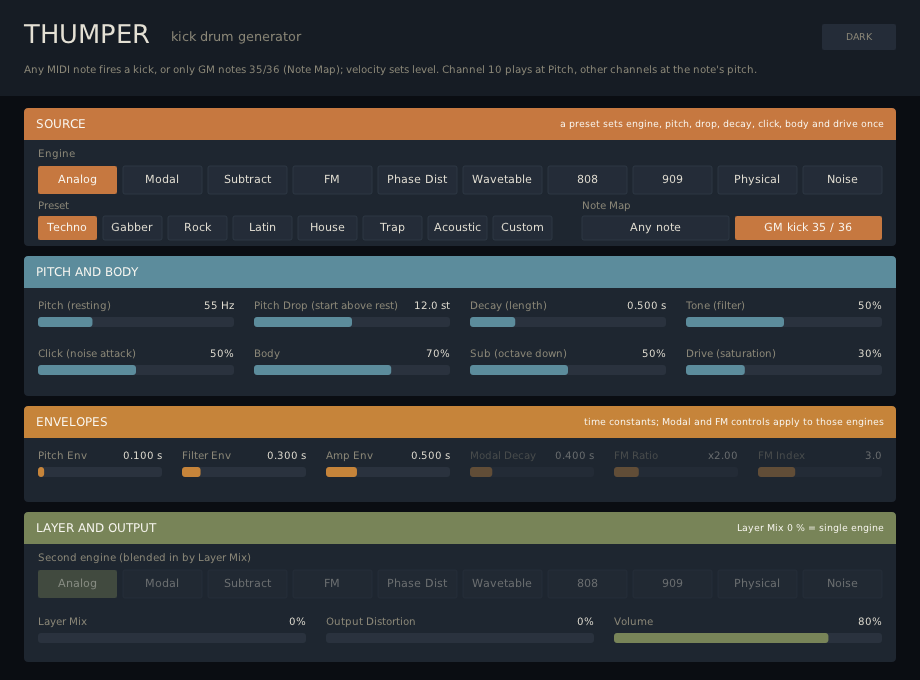Choose Subtract as the main engine
920x680 pixels.
point(247,180)
